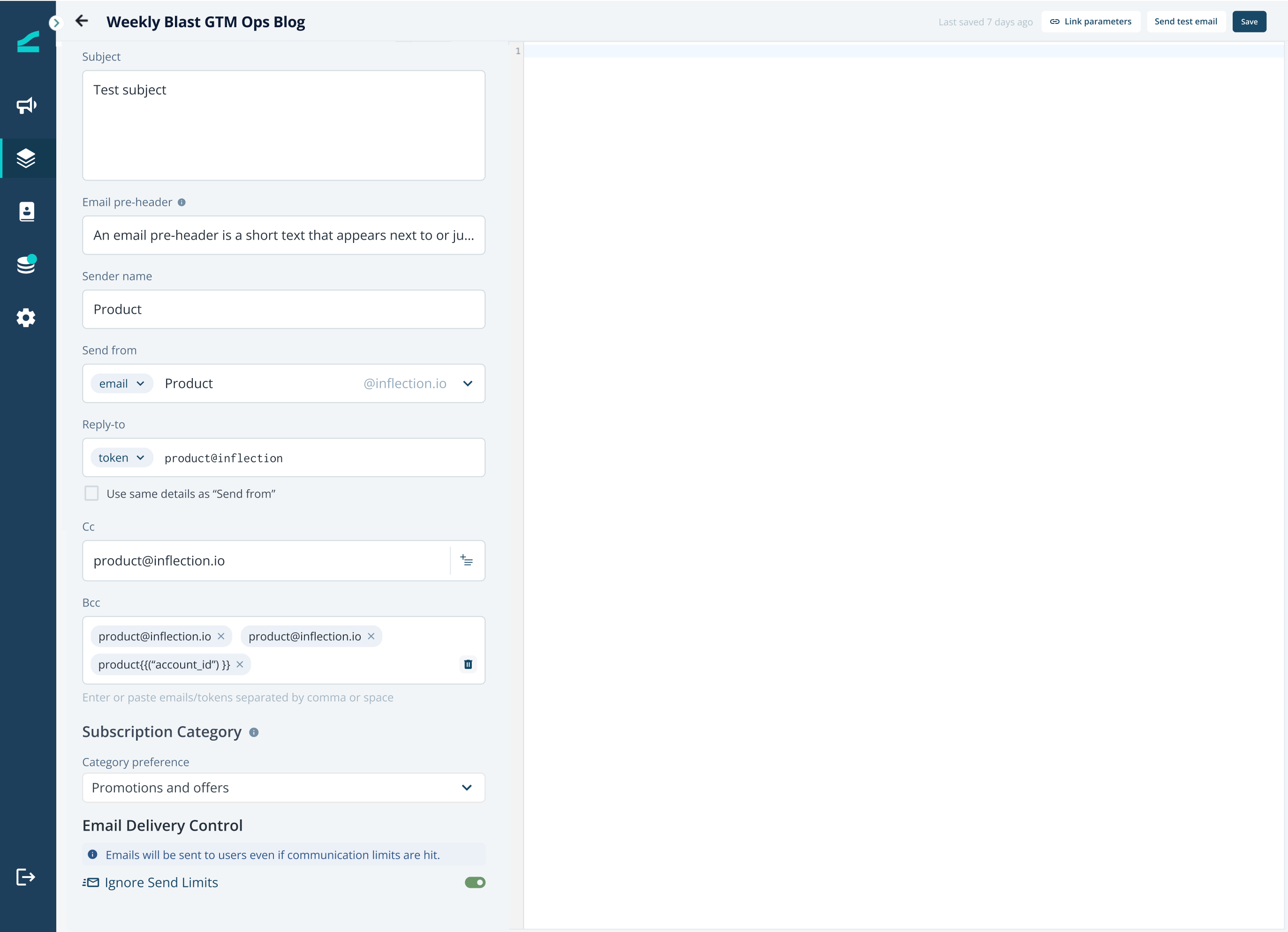Toggle the Ignore Send Limits switch
Viewport: 1288px width, 932px height.
475,882
